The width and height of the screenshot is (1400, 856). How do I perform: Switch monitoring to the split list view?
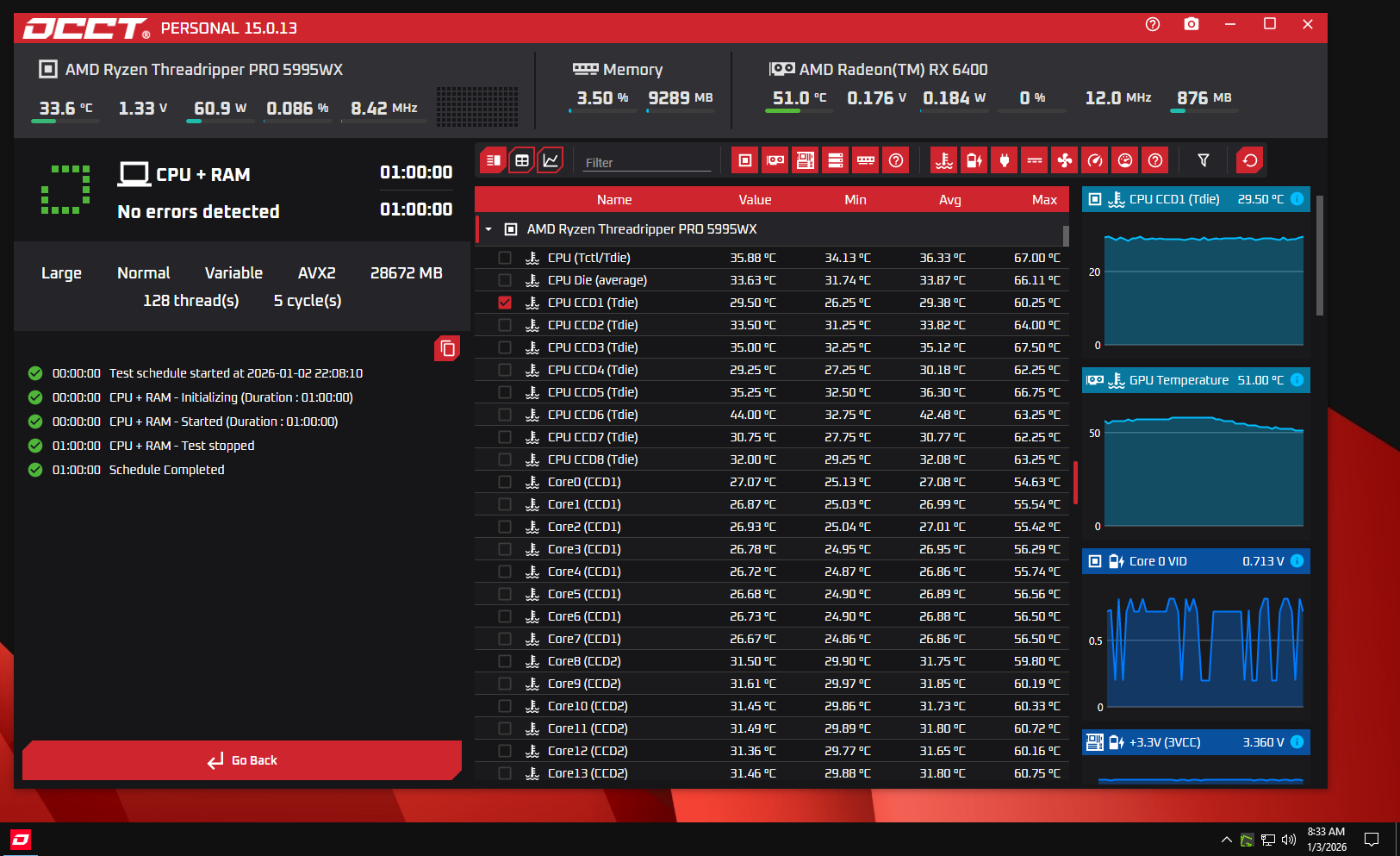[494, 160]
